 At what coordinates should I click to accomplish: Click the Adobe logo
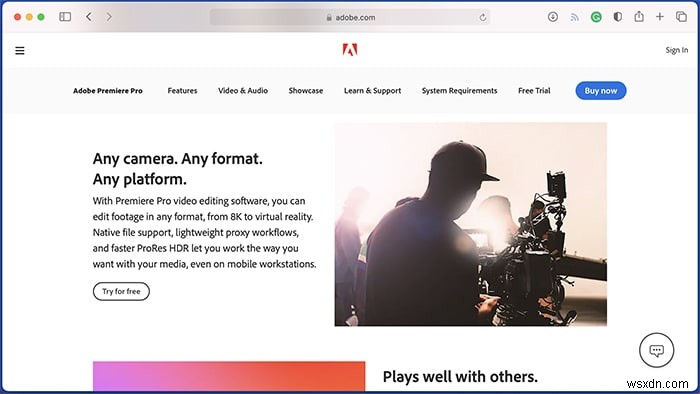click(x=350, y=50)
